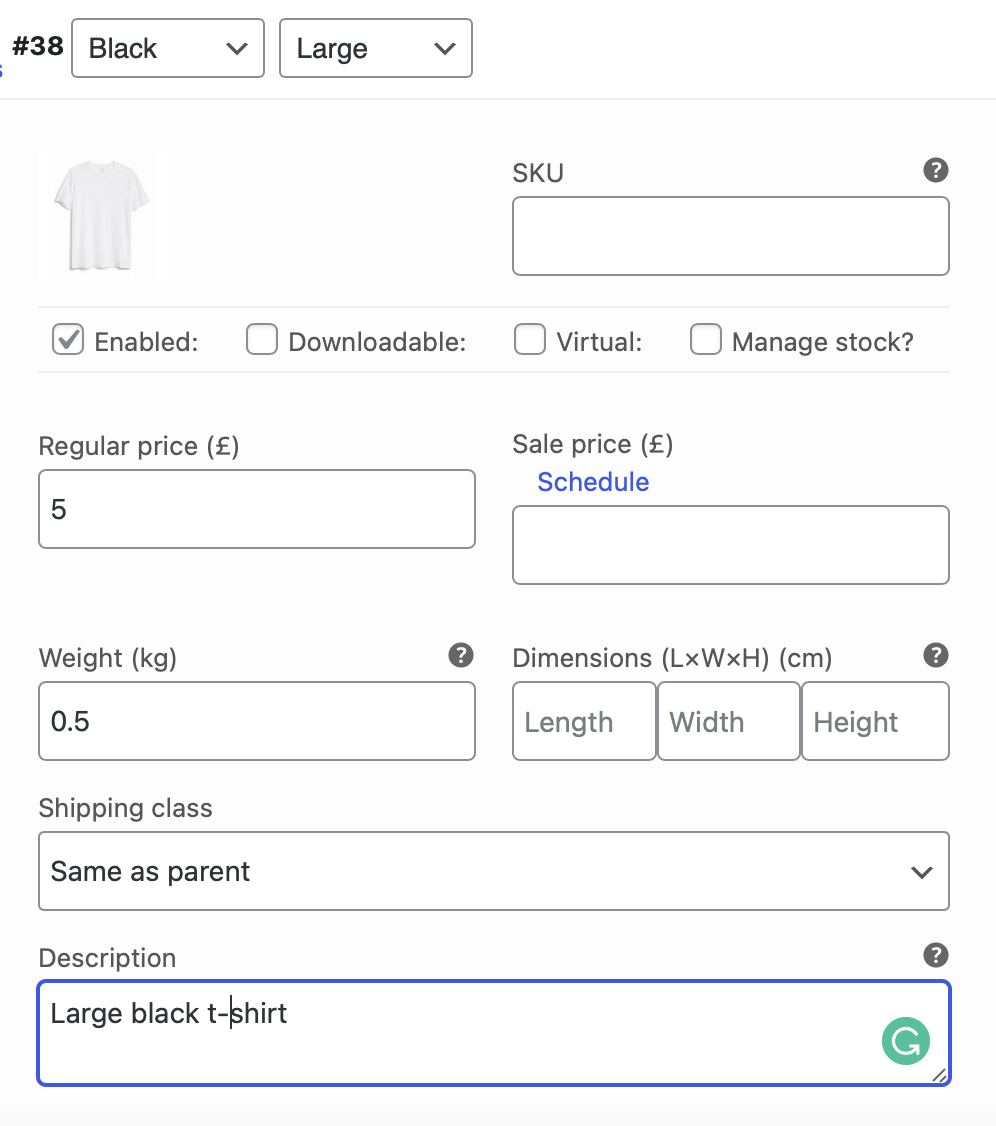Click the Schedule sale link
The width and height of the screenshot is (996, 1126).
(593, 482)
